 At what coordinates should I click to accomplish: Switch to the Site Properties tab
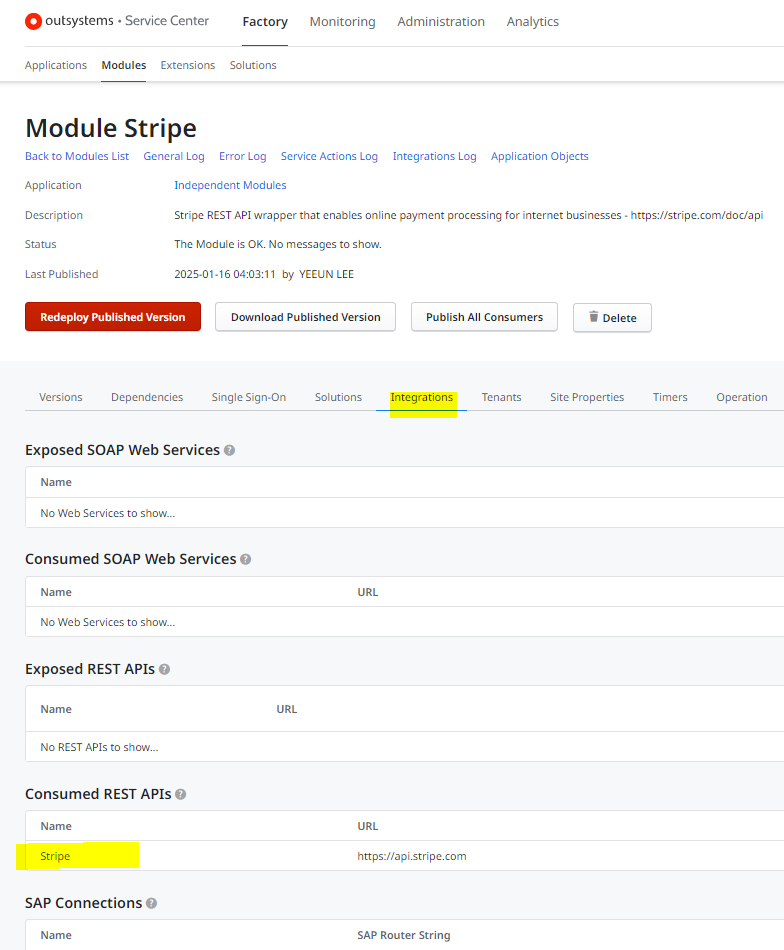(586, 397)
